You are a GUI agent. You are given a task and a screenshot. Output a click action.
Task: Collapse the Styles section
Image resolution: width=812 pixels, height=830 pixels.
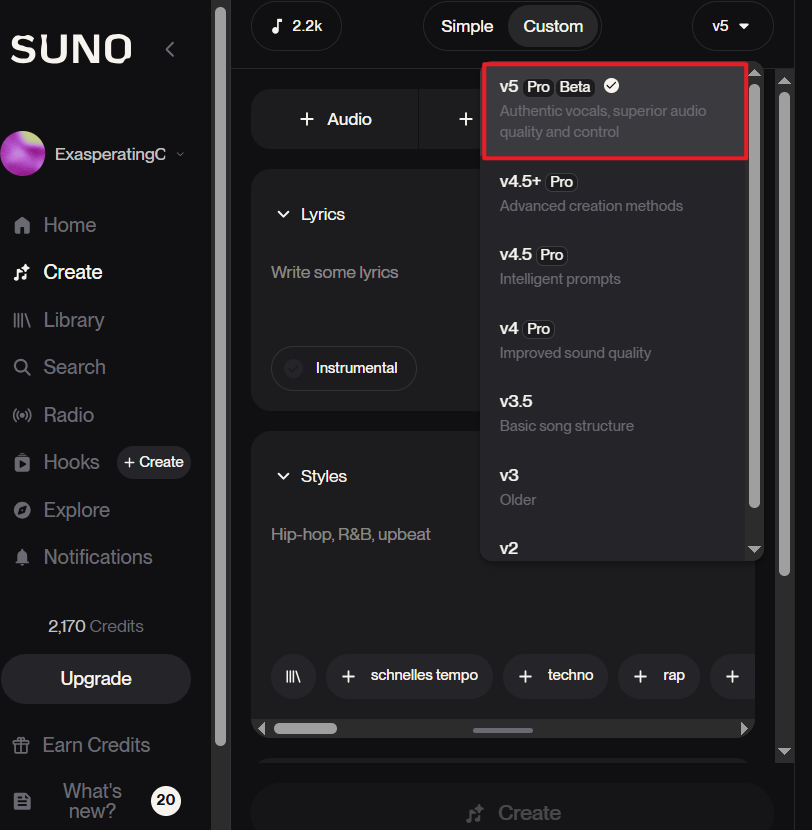(x=283, y=476)
